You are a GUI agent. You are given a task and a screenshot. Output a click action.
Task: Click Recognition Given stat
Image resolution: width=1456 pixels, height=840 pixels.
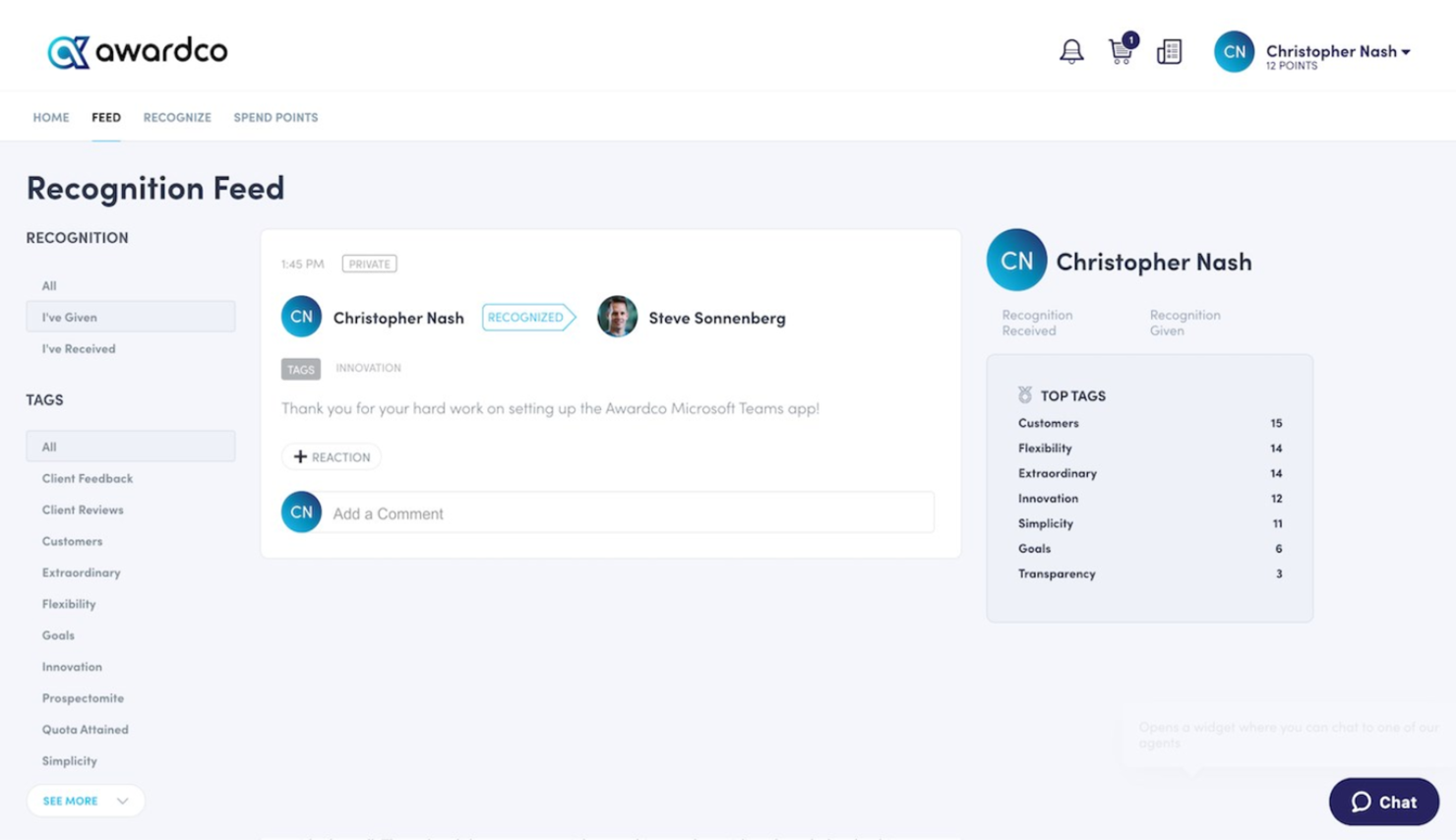pos(1184,323)
